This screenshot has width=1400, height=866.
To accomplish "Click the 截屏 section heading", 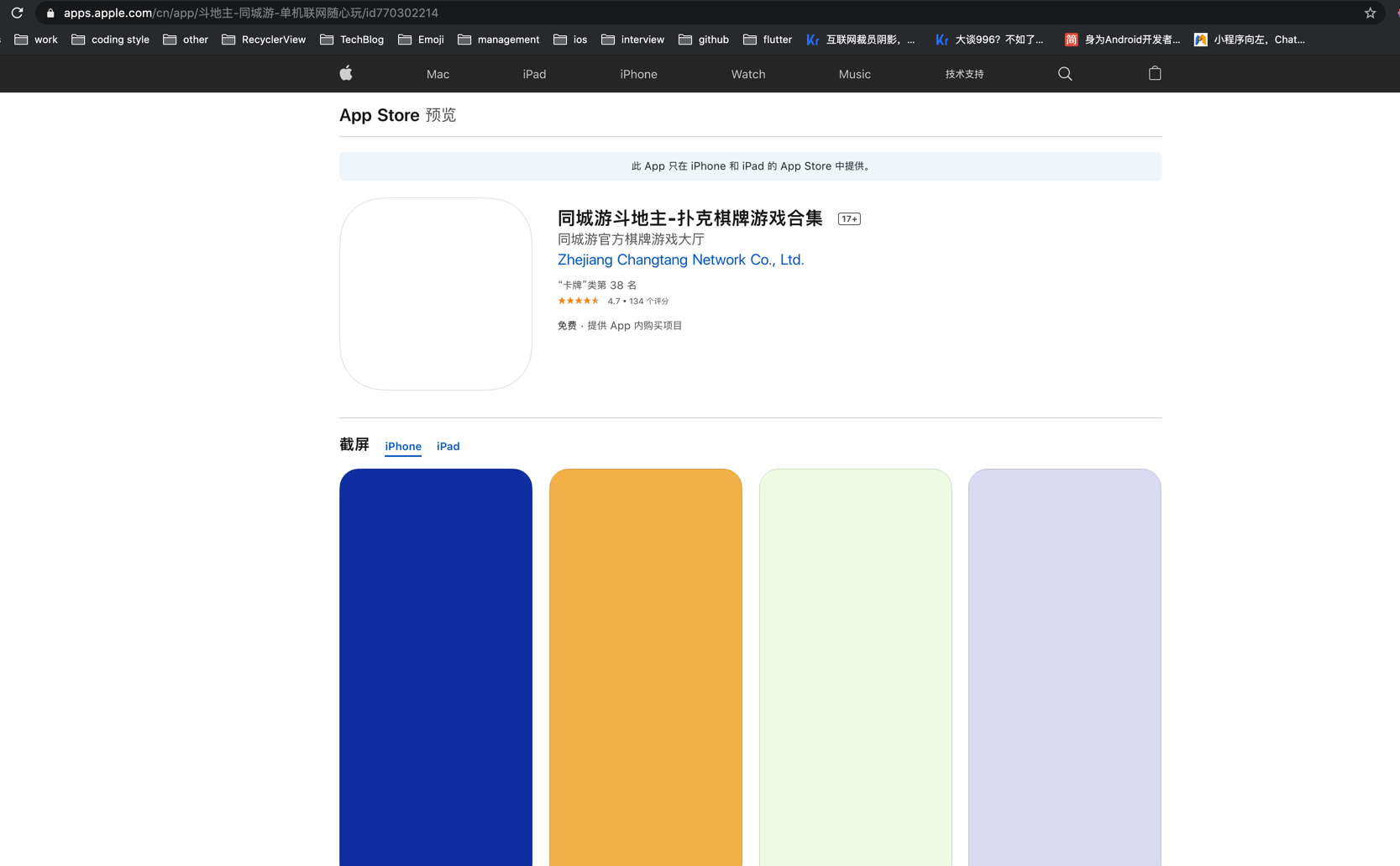I will click(354, 444).
